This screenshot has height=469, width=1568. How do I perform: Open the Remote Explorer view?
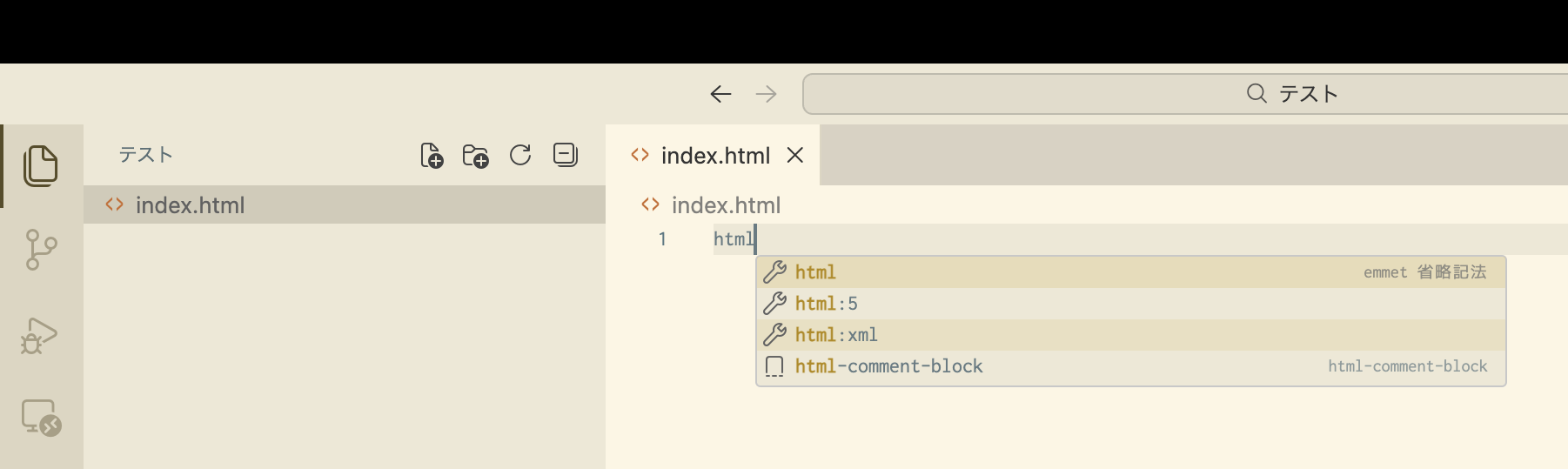coord(41,418)
